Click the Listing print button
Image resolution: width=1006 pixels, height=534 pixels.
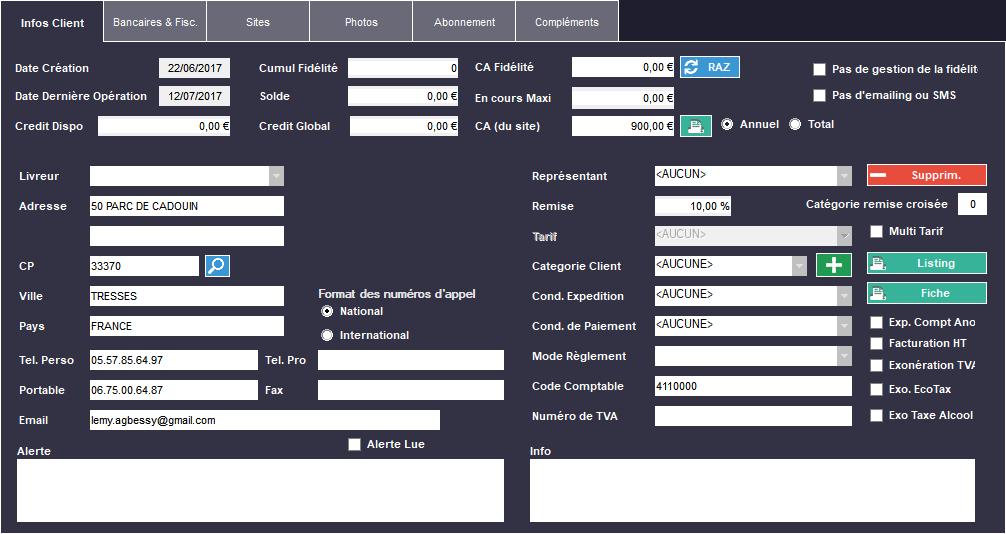coord(926,263)
